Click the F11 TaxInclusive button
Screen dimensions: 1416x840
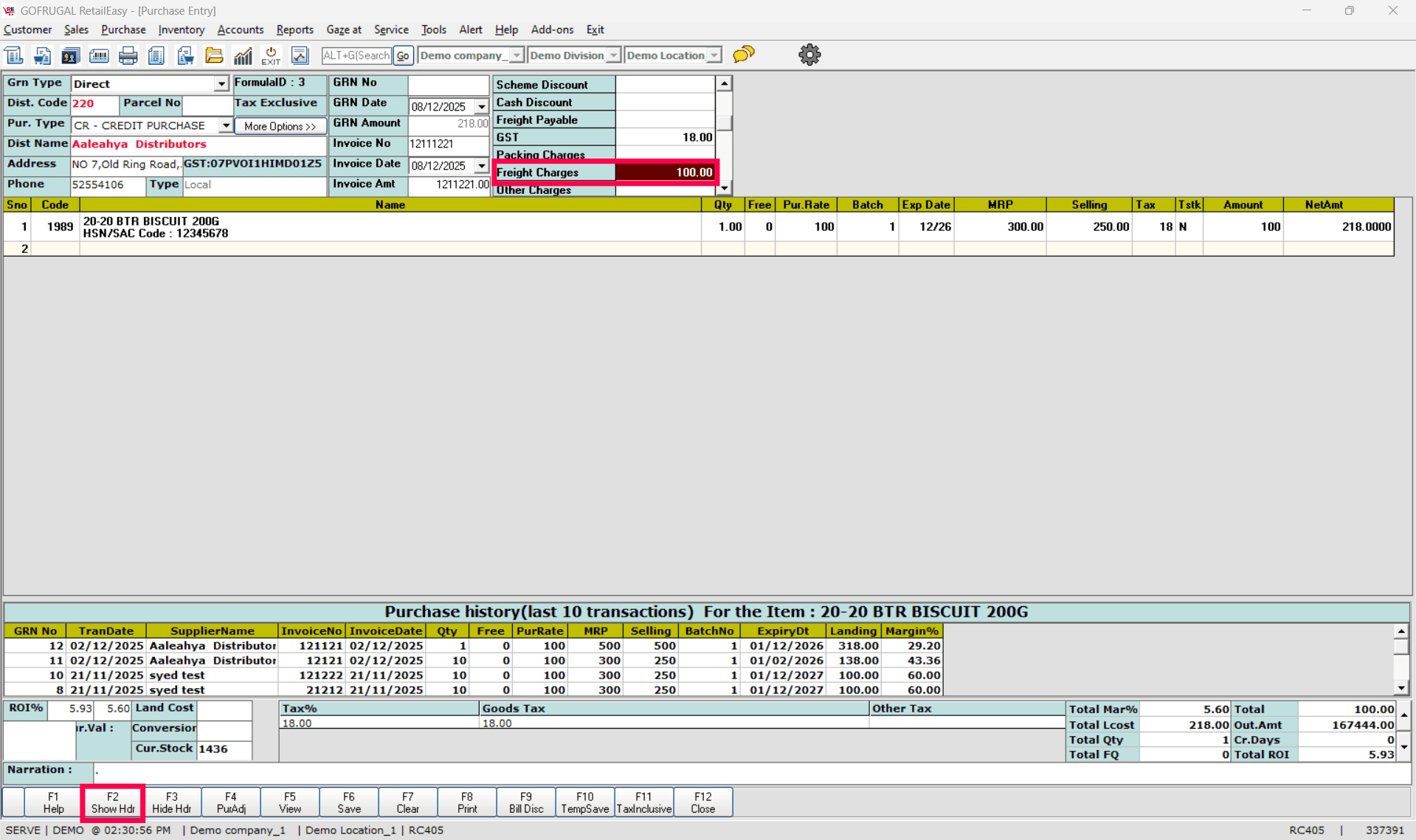643,802
